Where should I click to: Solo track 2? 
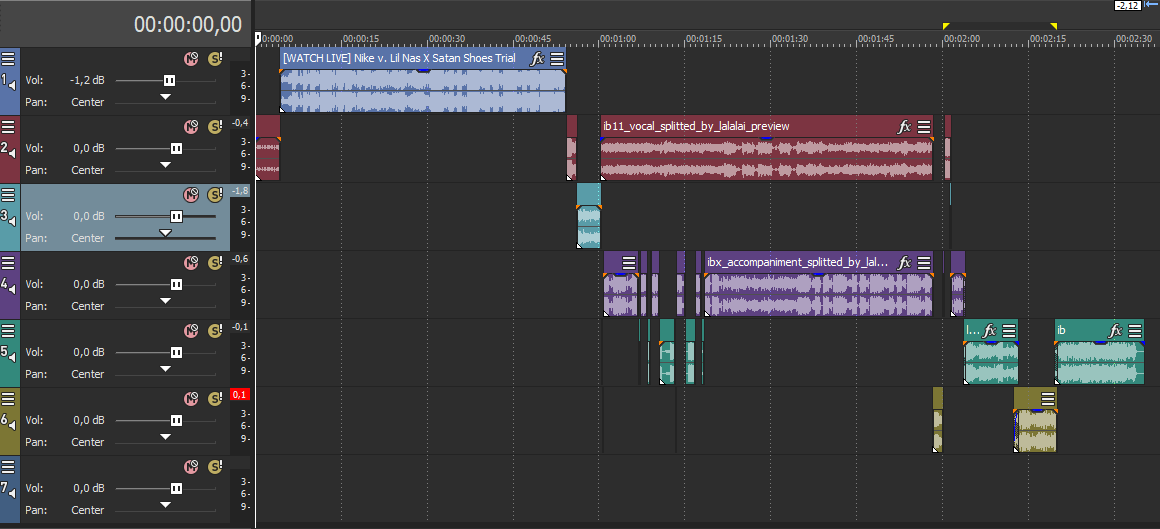[214, 127]
